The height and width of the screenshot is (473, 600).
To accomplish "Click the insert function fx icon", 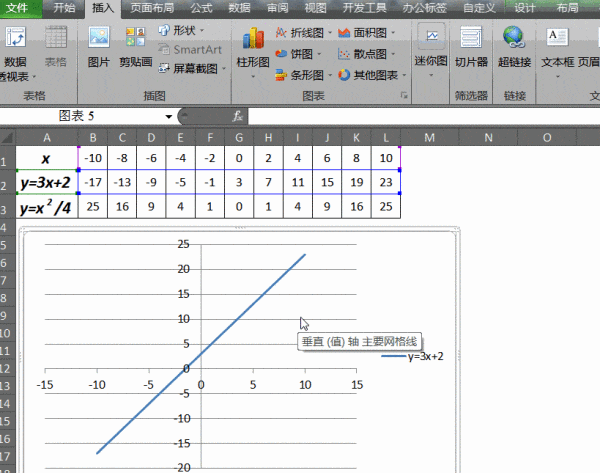I will coord(238,115).
